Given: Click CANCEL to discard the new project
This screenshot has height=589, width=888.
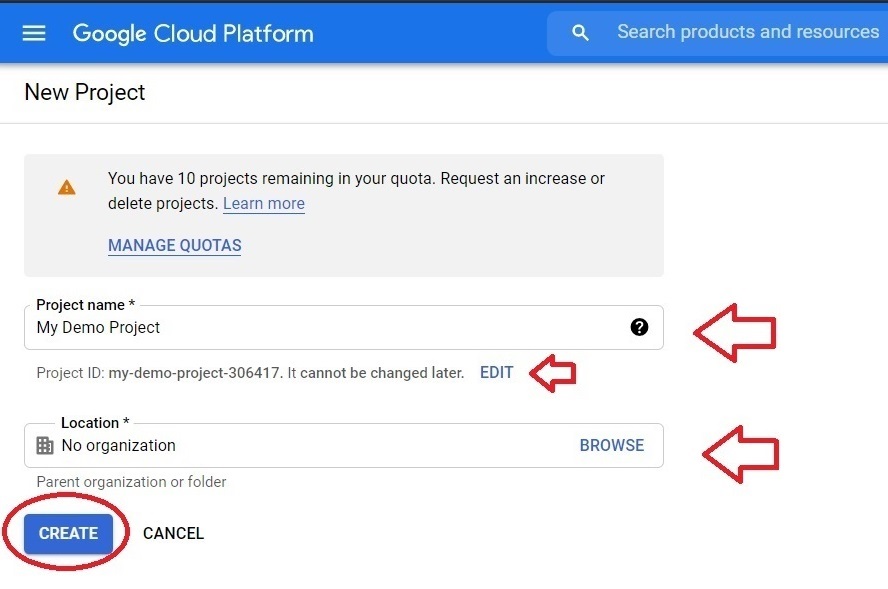Looking at the screenshot, I should pos(173,533).
